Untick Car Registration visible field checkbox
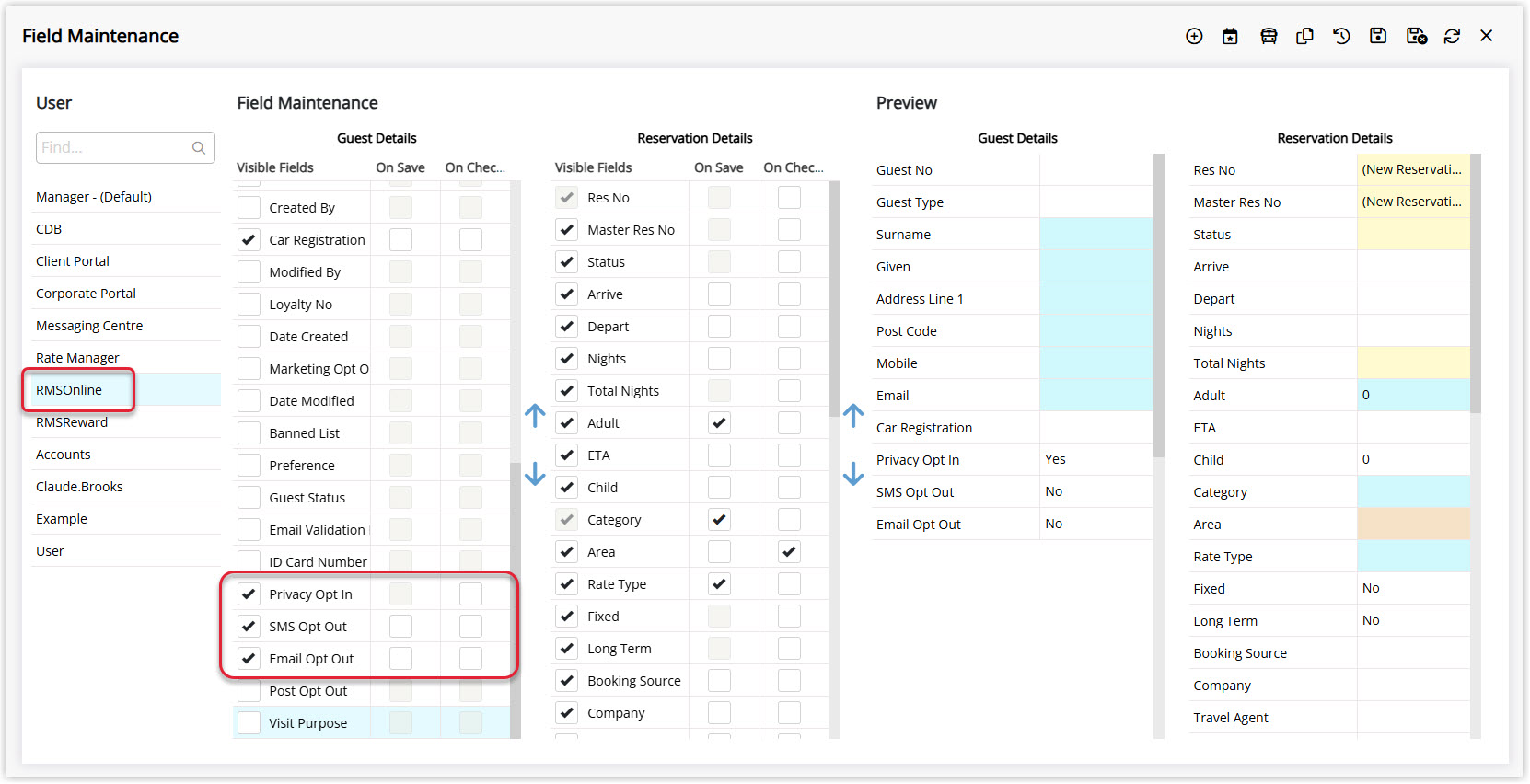 coord(249,240)
